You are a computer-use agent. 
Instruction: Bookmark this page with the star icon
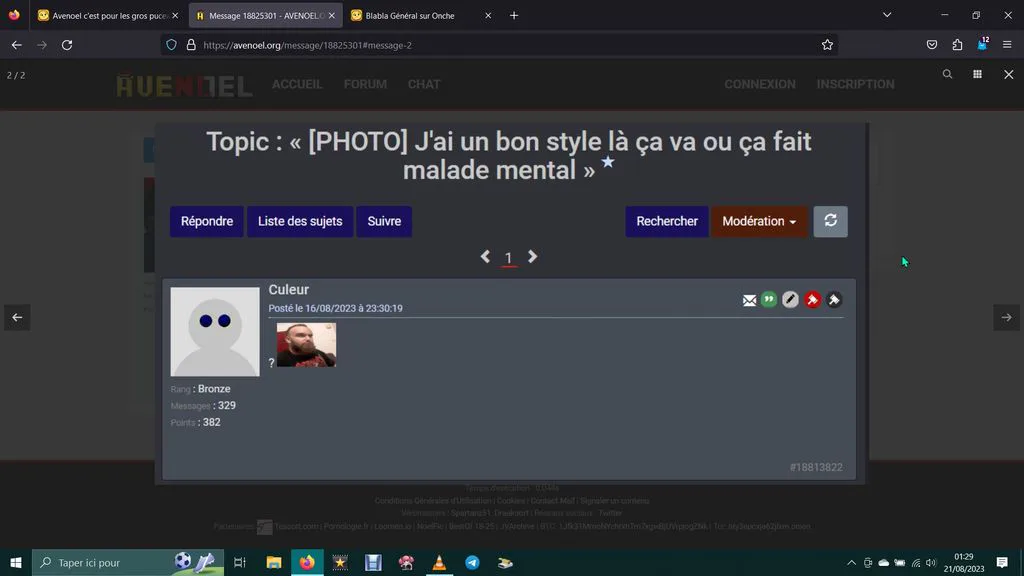point(827,45)
